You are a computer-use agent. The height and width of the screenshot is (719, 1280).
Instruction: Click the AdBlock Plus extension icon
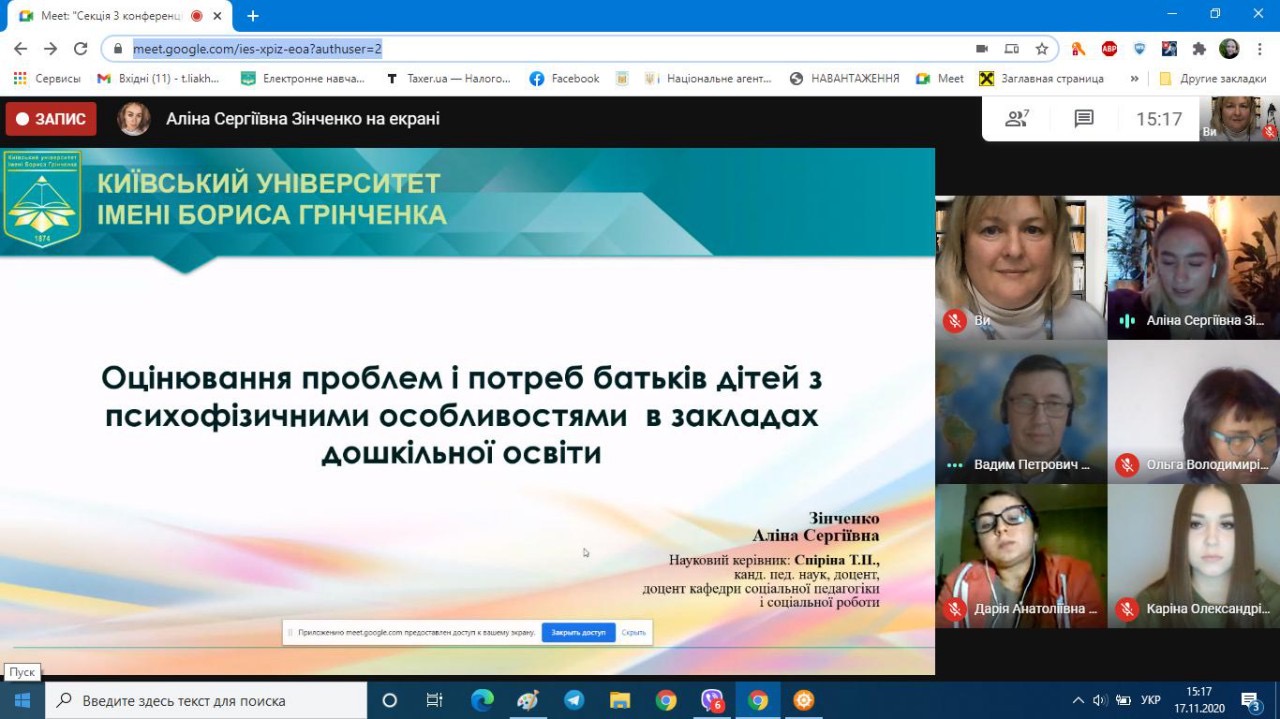[1109, 48]
